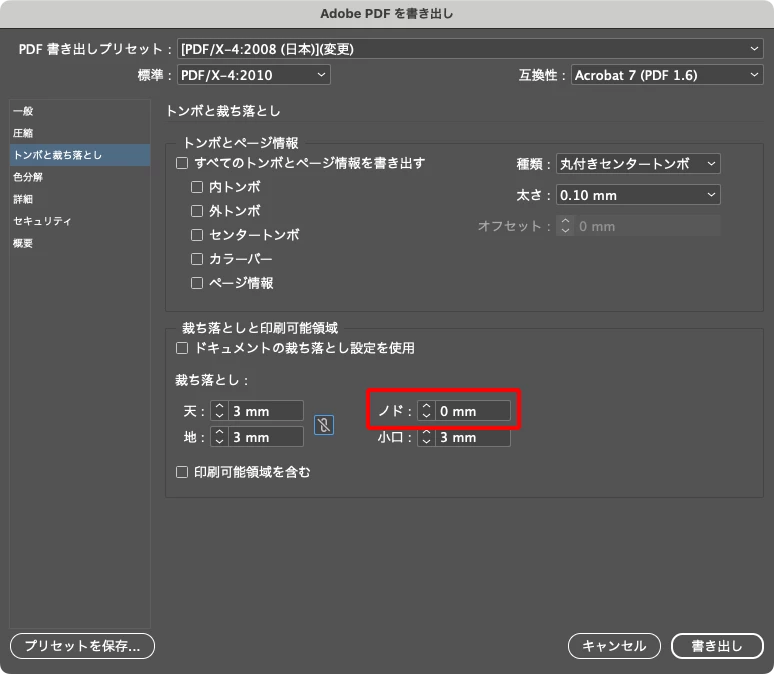The width and height of the screenshot is (774, 674).
Task: Open the 太さ 0.10 mm dropdown
Action: click(x=638, y=195)
